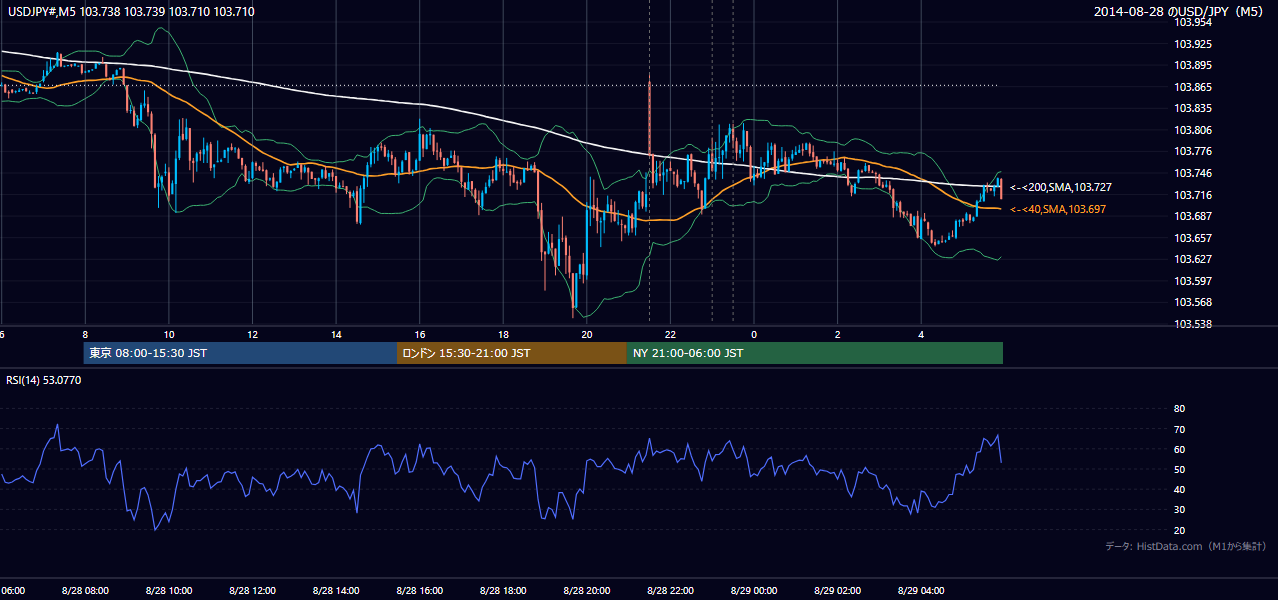Click the RSI axis level 40
The height and width of the screenshot is (600, 1278).
click(x=1179, y=489)
